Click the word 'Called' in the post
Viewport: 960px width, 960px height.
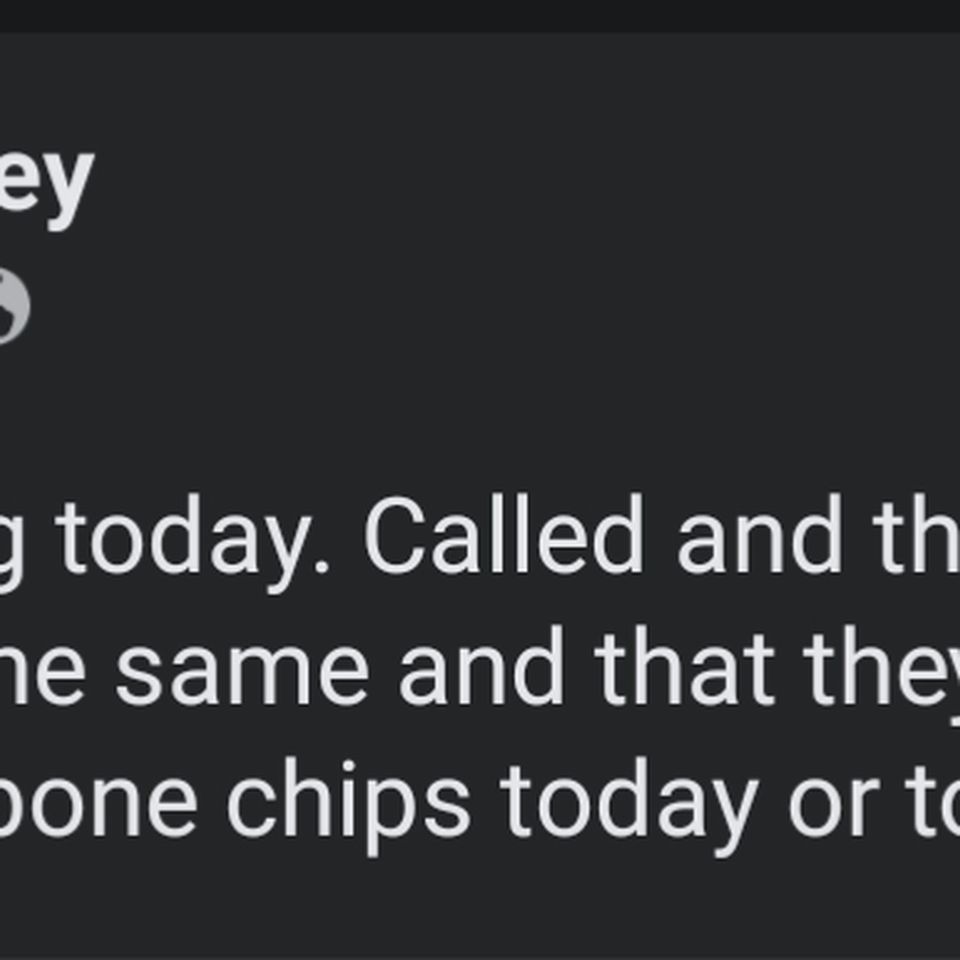tap(503, 534)
